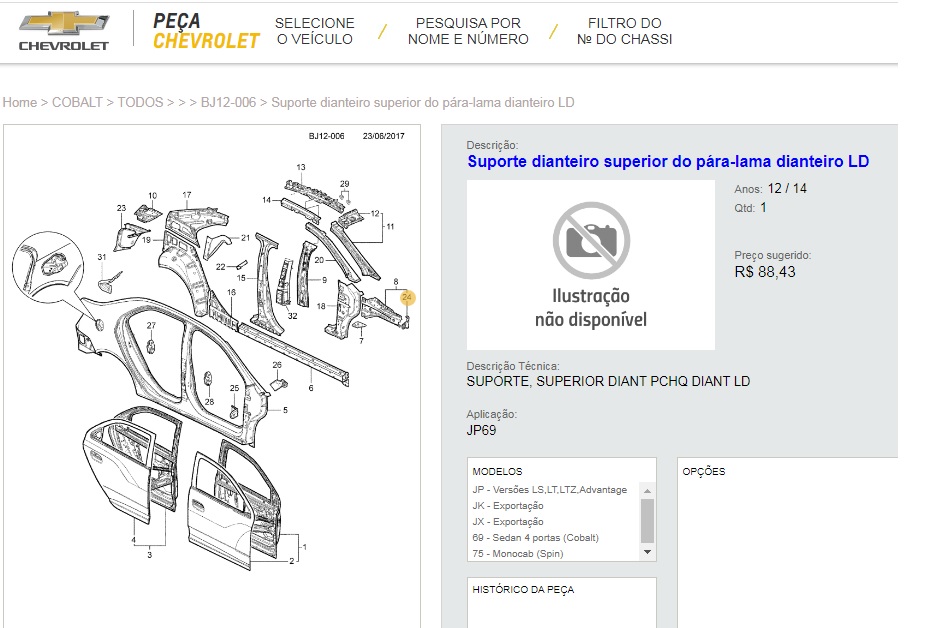This screenshot has height=628, width=949.
Task: Open the BJ12-006 breadcrumb link
Action: [228, 102]
